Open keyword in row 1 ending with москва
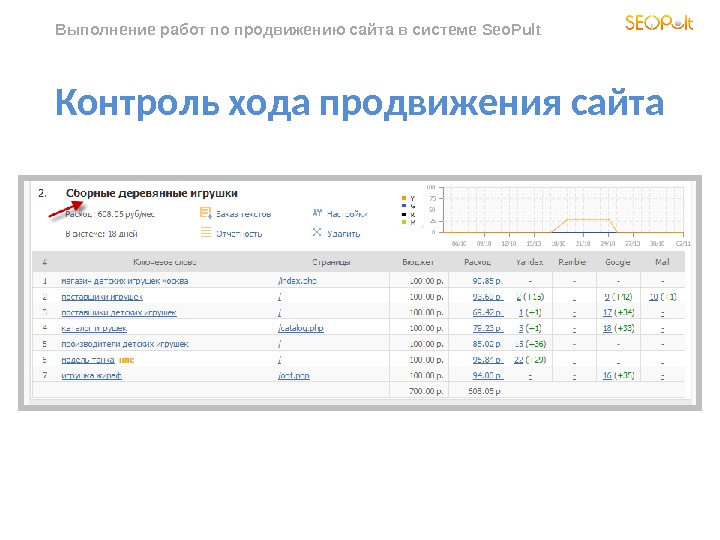 point(124,281)
